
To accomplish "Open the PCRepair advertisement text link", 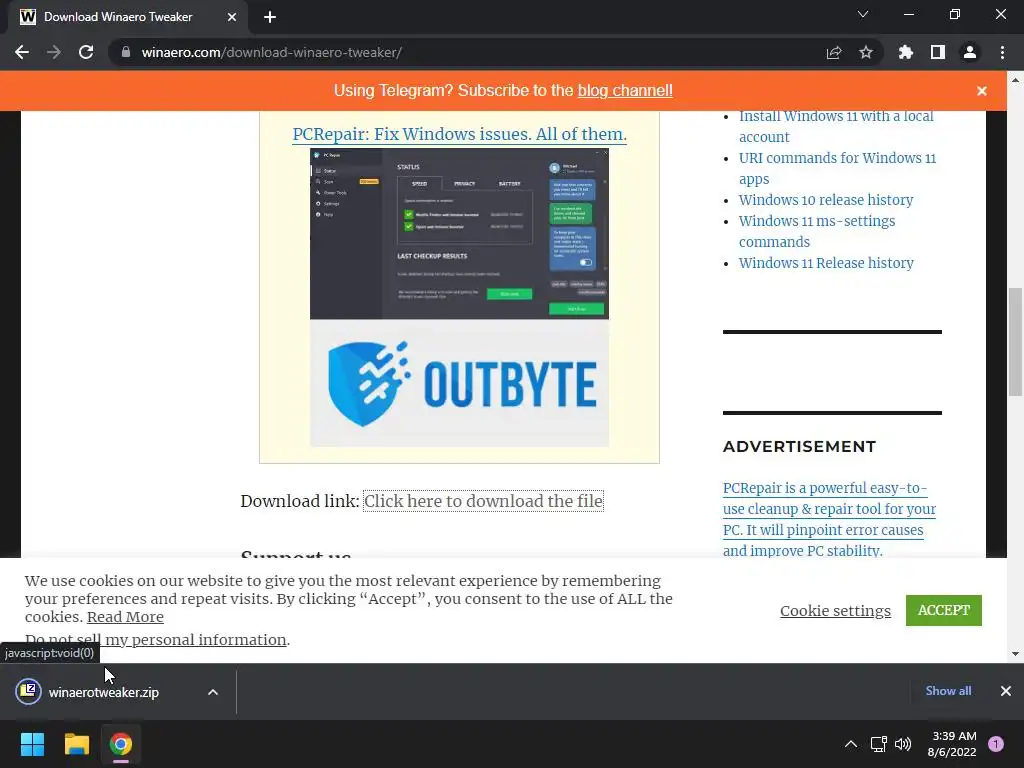I will point(829,519).
